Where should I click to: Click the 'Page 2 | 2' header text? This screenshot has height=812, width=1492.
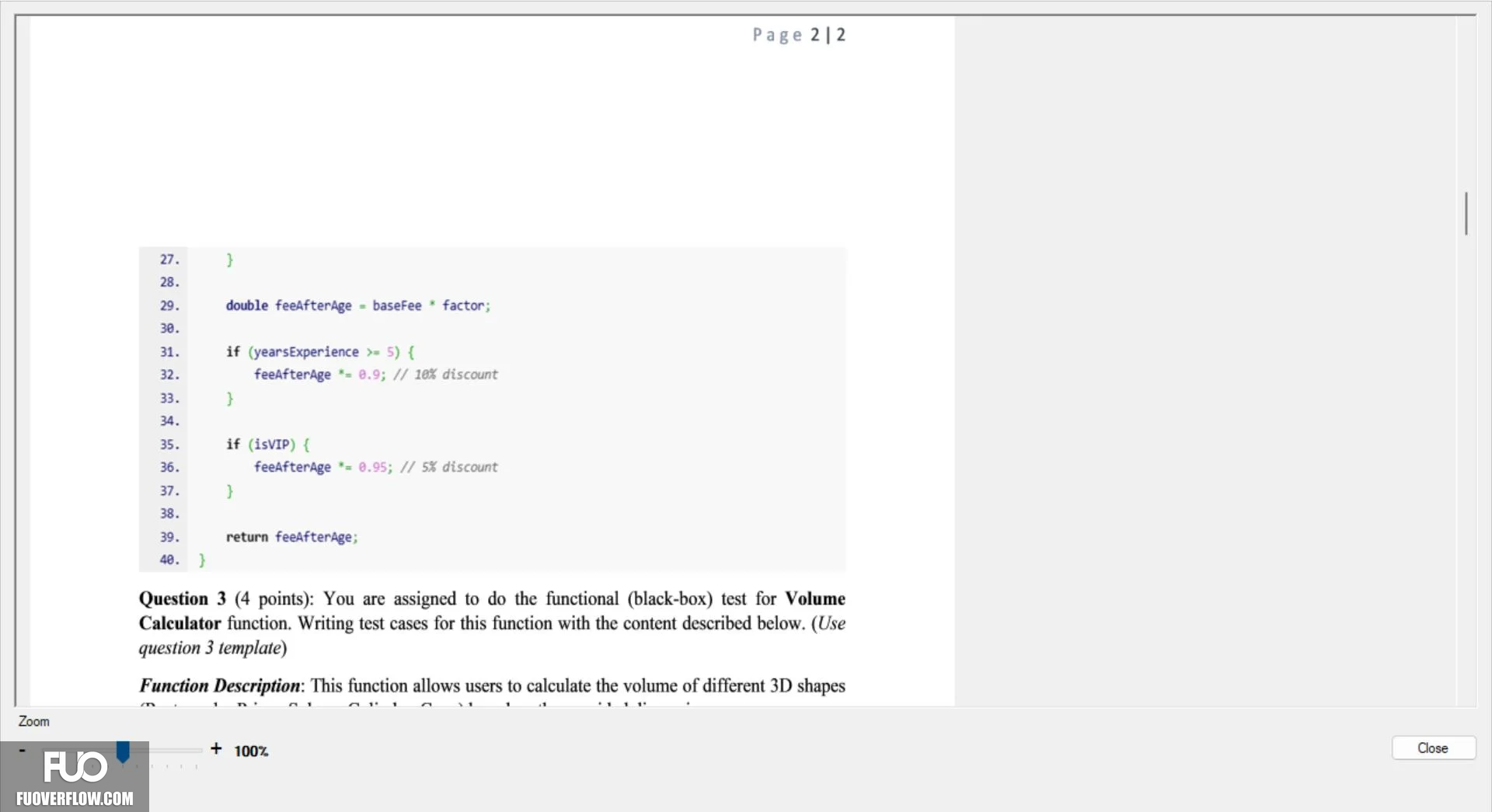(799, 35)
